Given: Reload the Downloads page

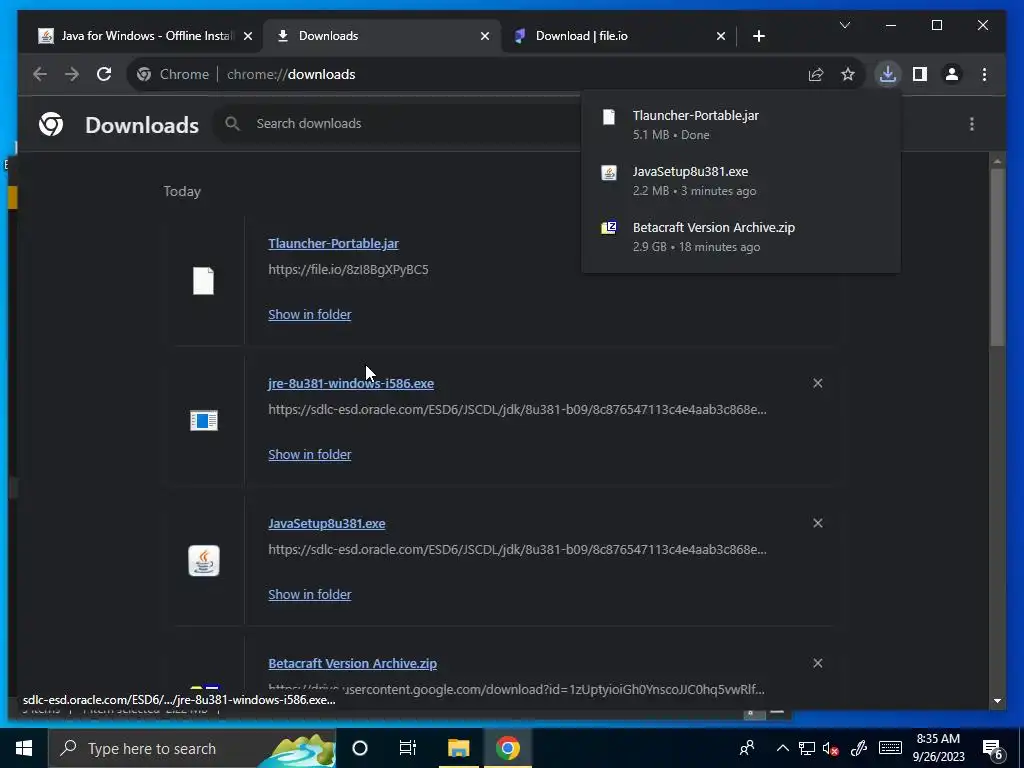Looking at the screenshot, I should pyautogui.click(x=104, y=74).
